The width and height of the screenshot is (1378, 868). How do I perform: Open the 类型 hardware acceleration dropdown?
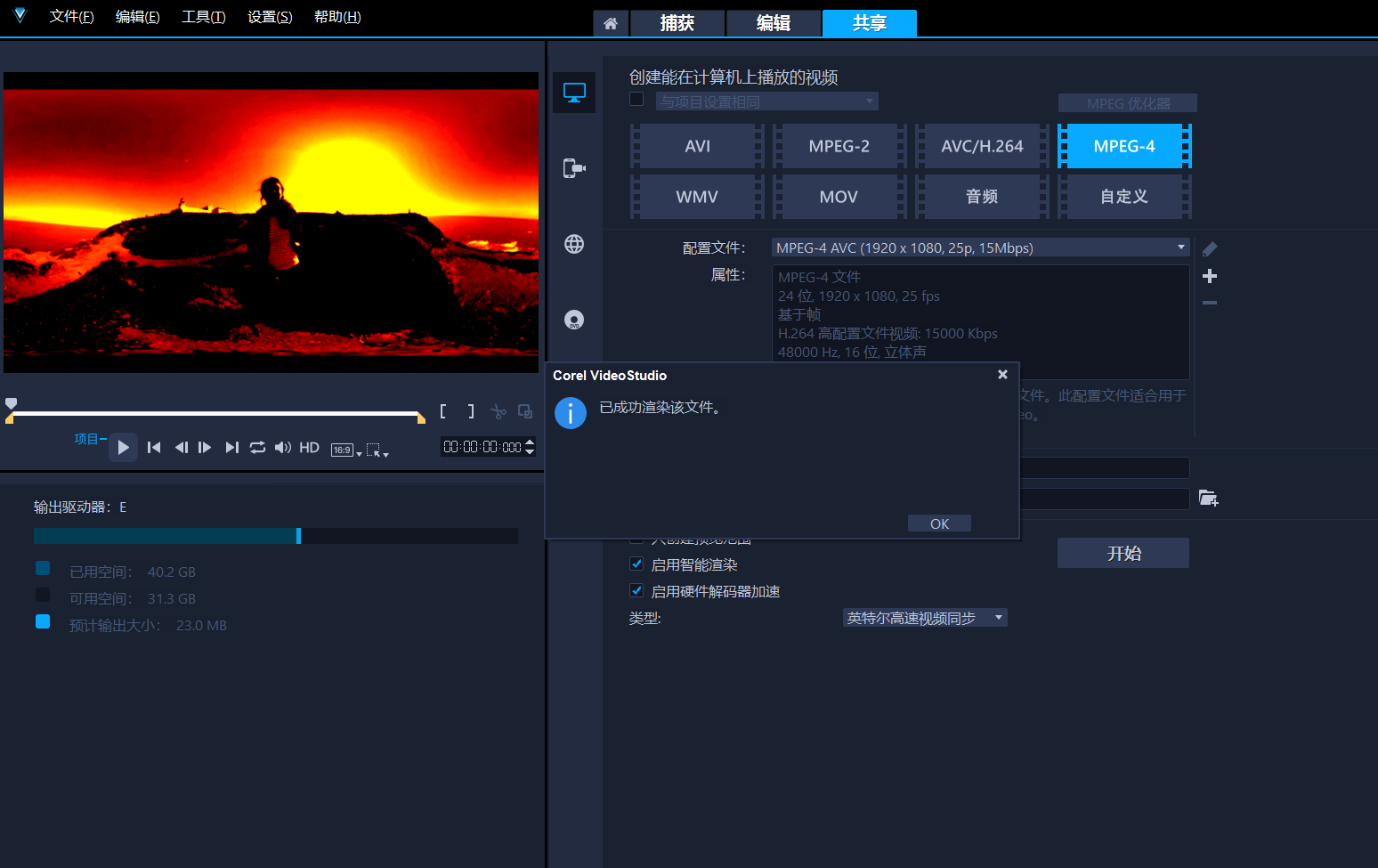pos(924,618)
